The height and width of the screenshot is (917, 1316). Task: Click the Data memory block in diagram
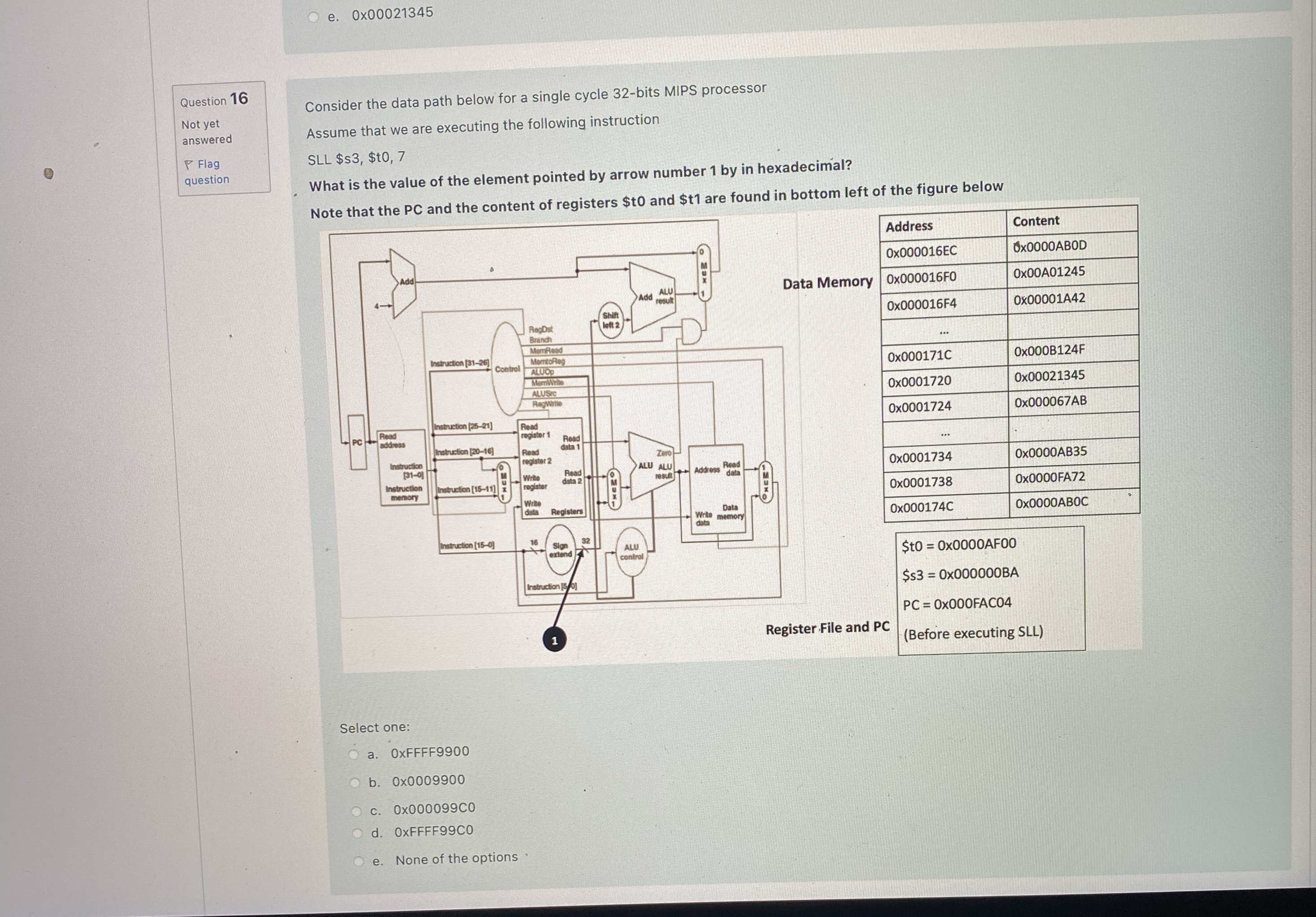(x=717, y=488)
